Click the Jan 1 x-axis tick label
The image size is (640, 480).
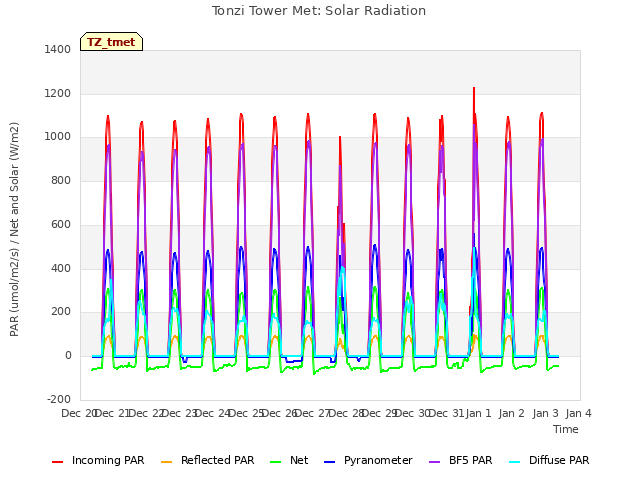(x=478, y=413)
